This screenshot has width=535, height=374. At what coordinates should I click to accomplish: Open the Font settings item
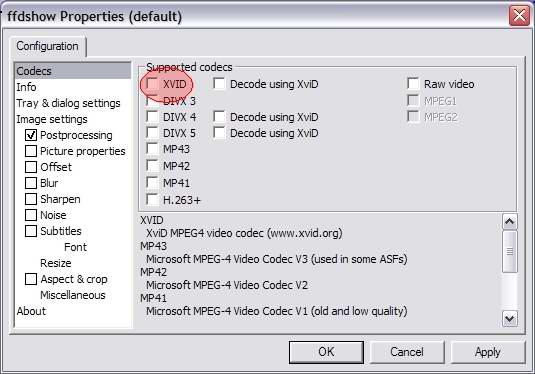pyautogui.click(x=75, y=247)
